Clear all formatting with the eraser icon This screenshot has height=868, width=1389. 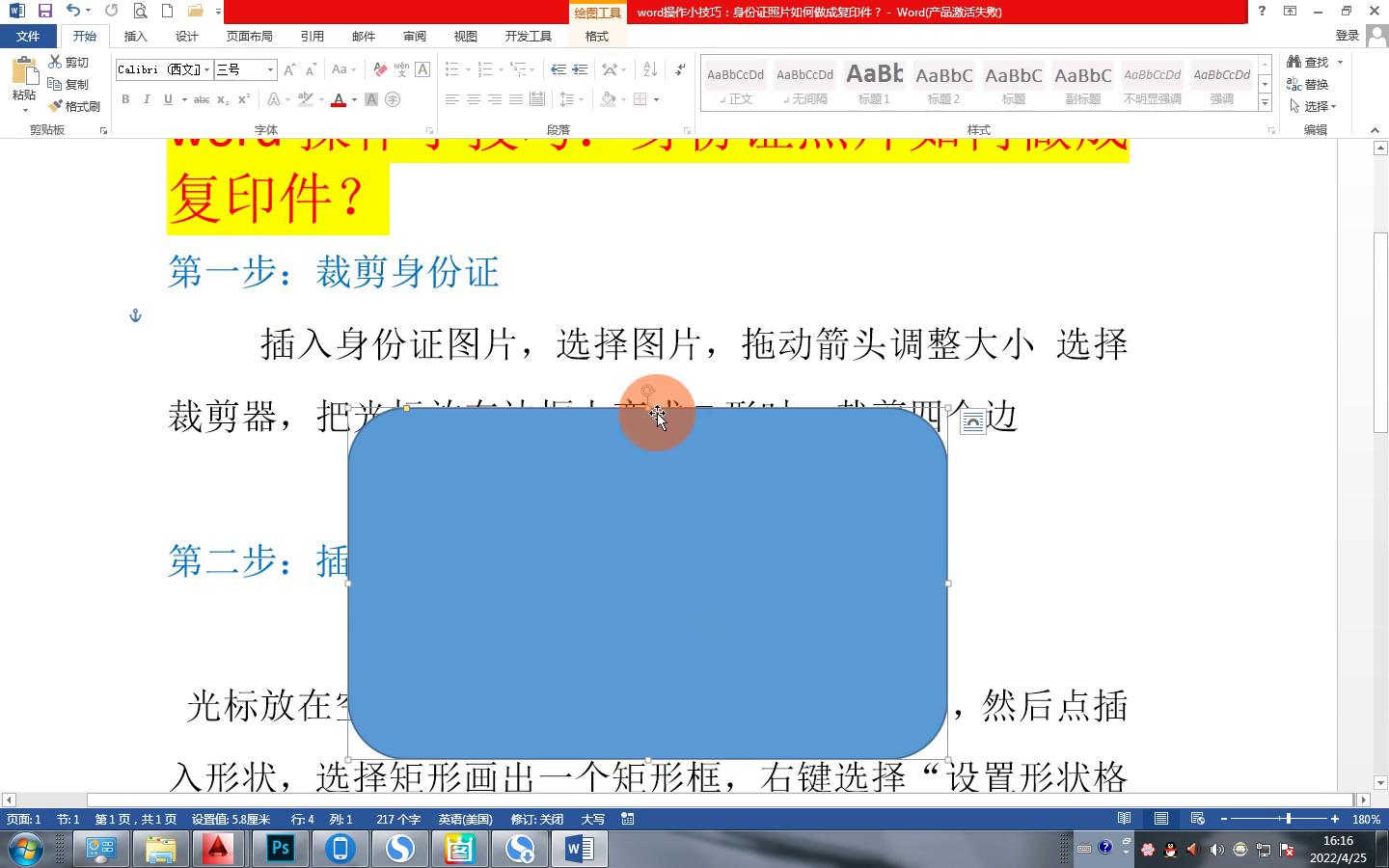coord(380,69)
